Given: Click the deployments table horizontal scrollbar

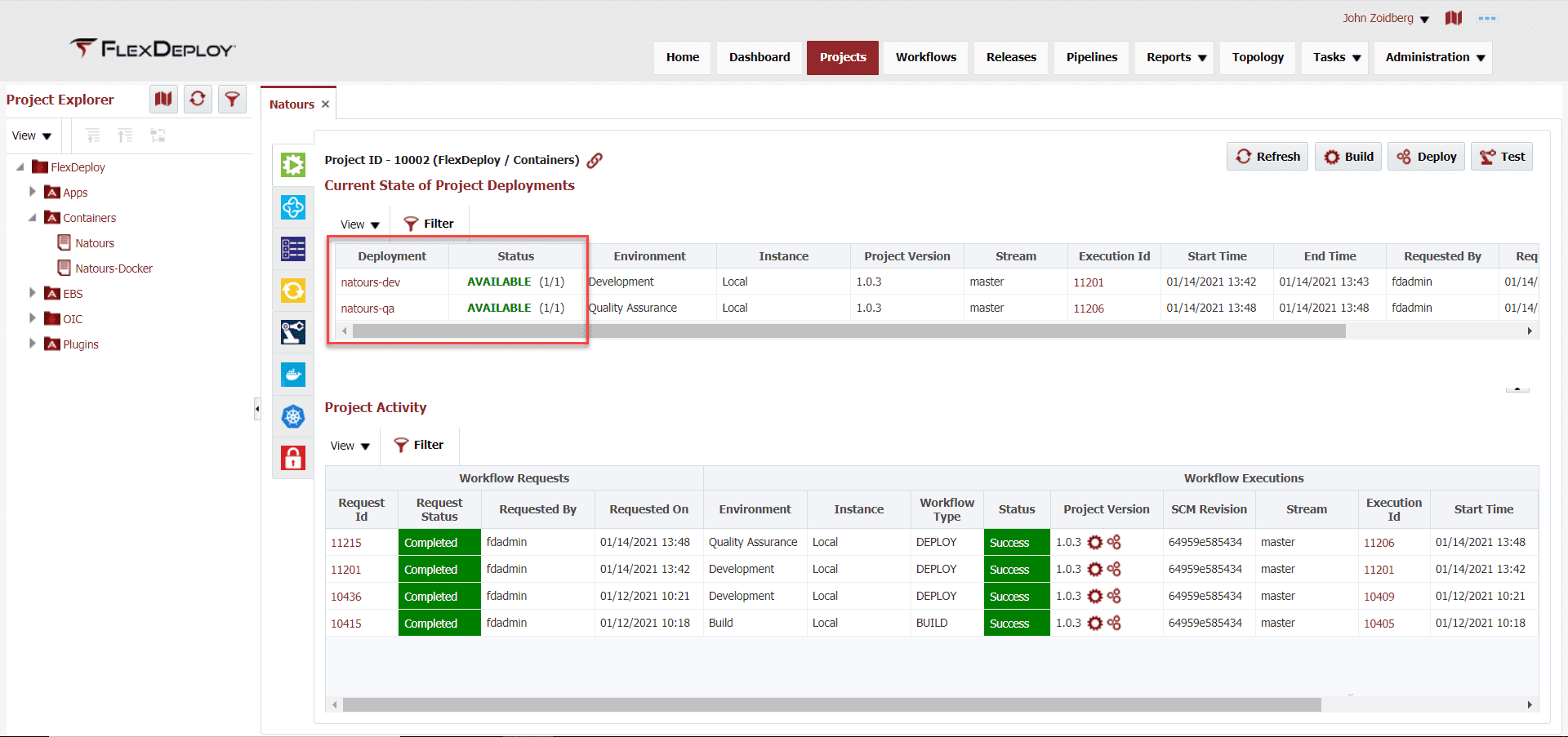Looking at the screenshot, I should [x=849, y=331].
